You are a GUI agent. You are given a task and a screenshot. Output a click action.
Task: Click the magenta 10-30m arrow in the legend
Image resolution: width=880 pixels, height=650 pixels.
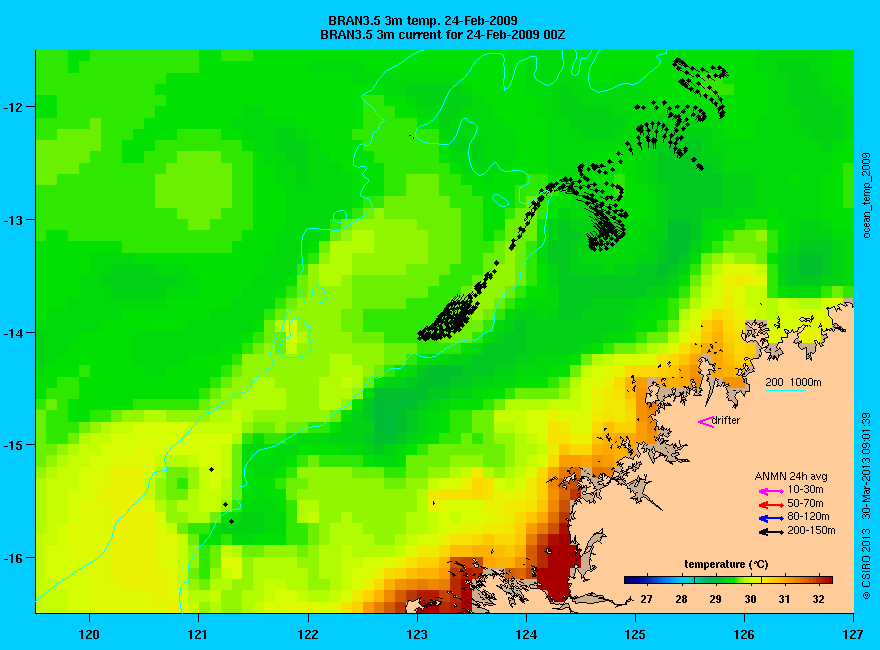771,491
